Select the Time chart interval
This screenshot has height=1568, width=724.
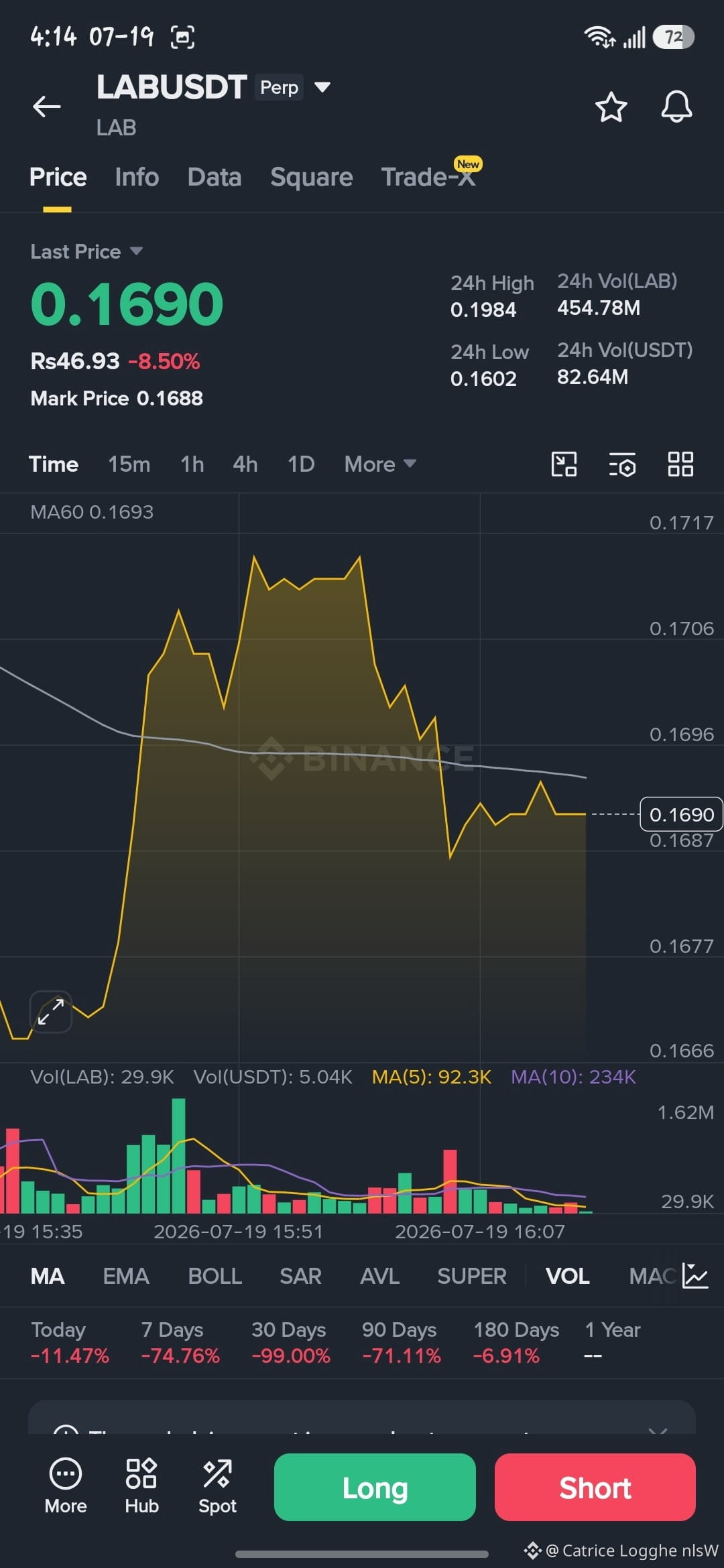click(x=54, y=464)
